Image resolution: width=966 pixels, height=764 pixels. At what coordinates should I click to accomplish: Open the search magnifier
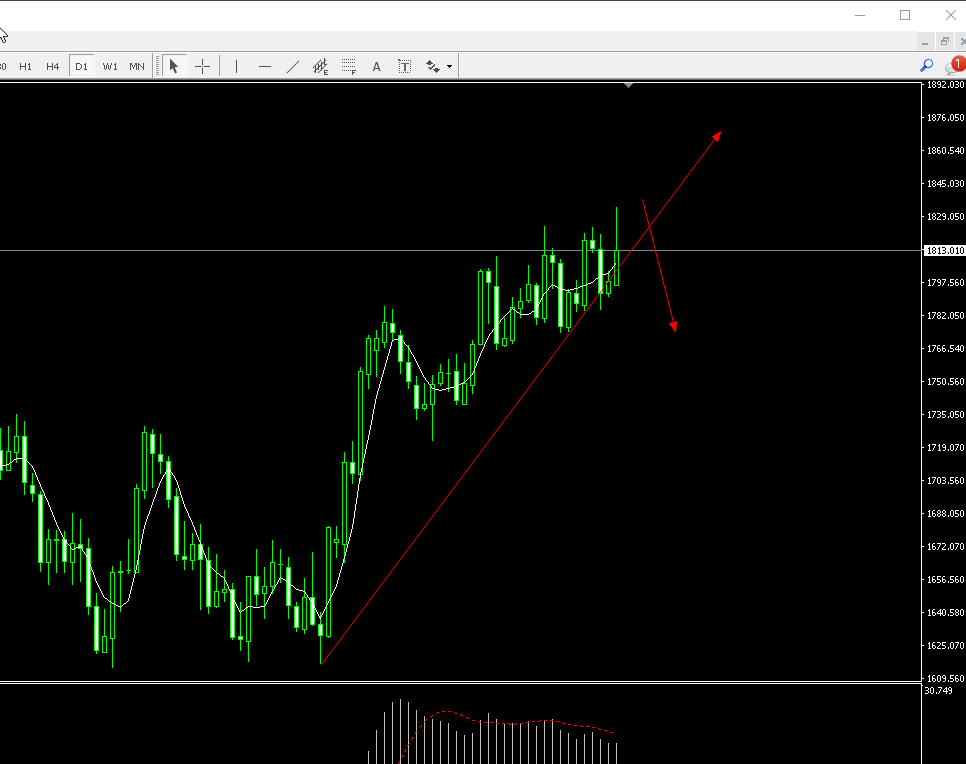coord(925,66)
